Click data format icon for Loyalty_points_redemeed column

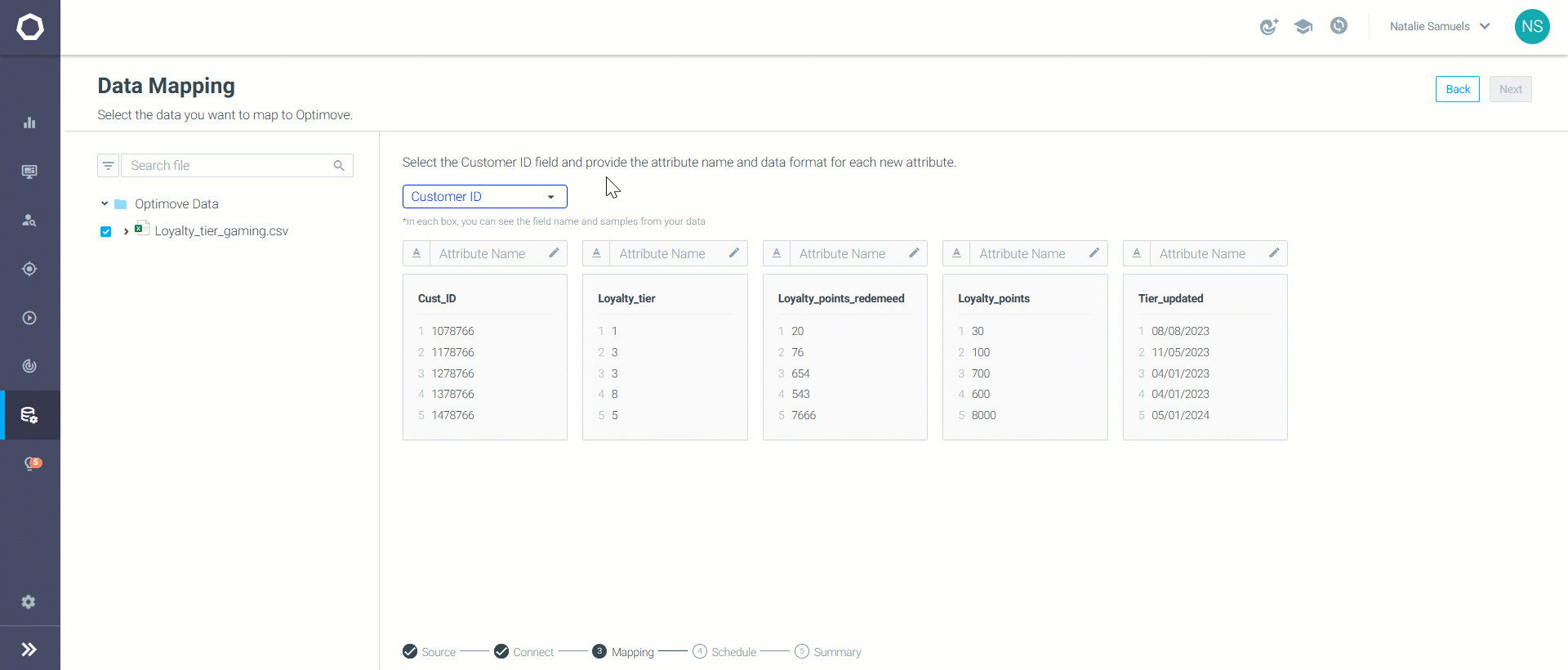point(777,253)
